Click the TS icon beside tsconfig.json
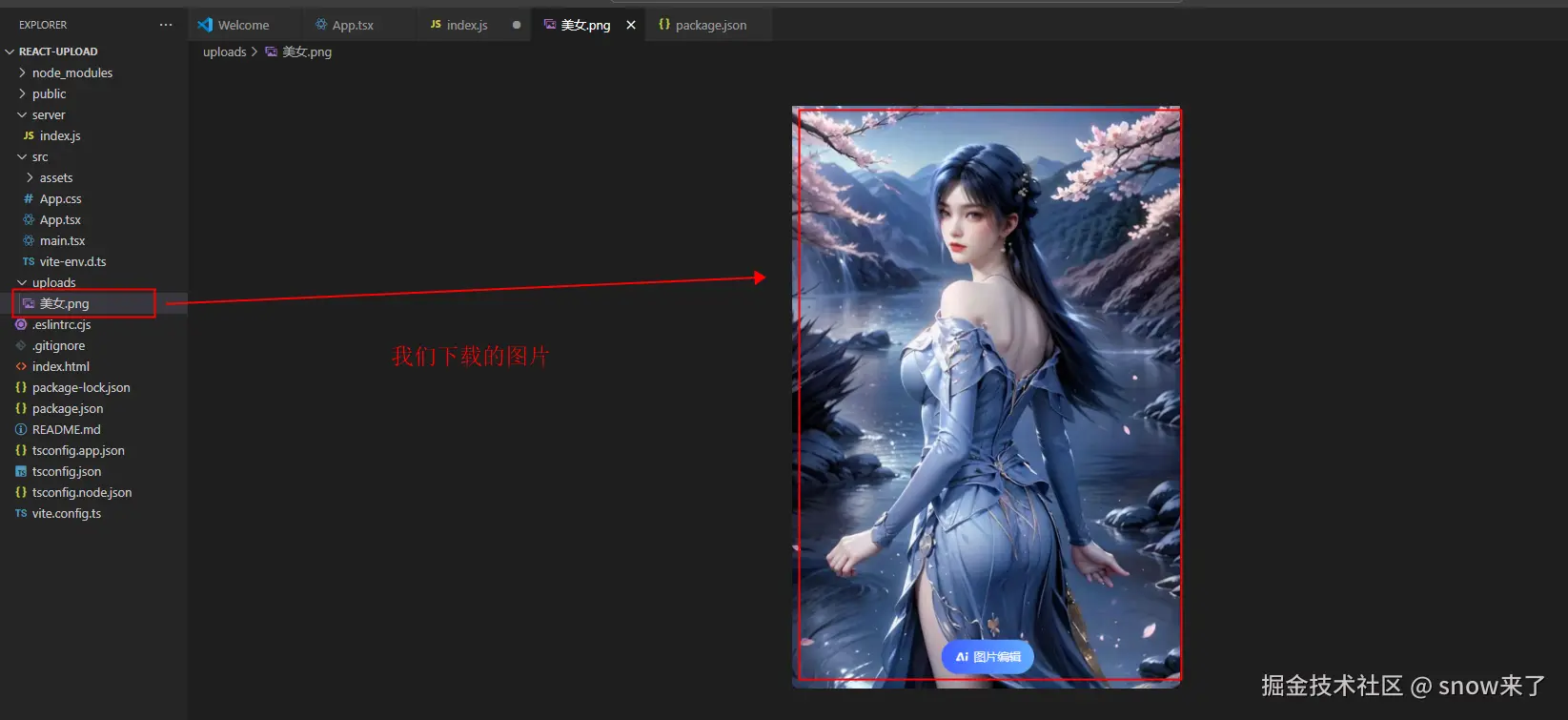1568x720 pixels. pos(21,471)
